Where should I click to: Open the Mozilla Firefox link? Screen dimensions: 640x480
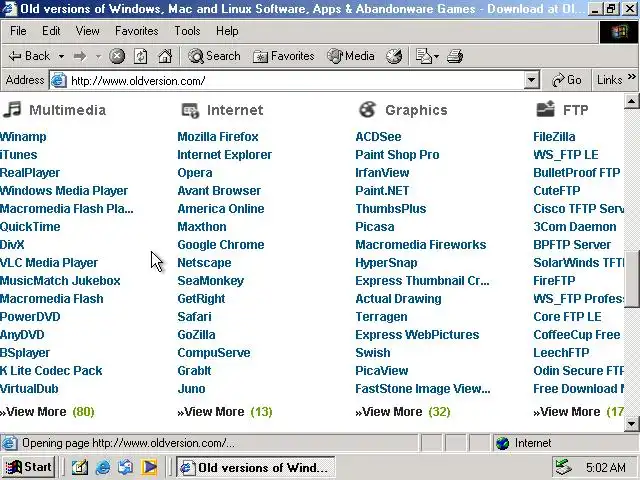(218, 137)
